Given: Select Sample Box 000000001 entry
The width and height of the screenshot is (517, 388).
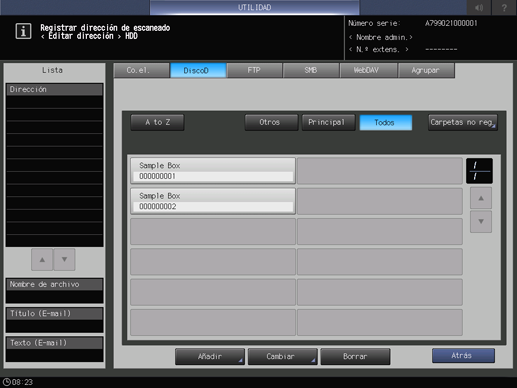Looking at the screenshot, I should click(213, 171).
